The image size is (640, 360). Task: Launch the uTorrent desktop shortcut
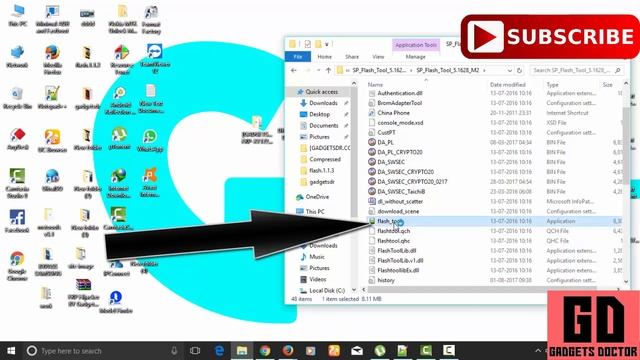pyautogui.click(x=119, y=139)
